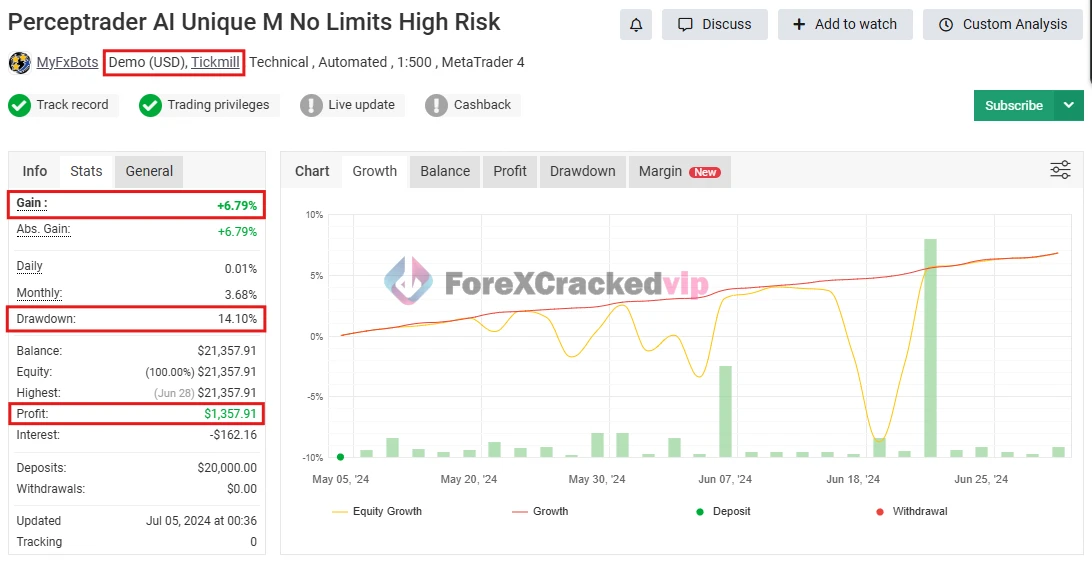
Task: Click the Abs. Gain label
Action: coord(43,229)
